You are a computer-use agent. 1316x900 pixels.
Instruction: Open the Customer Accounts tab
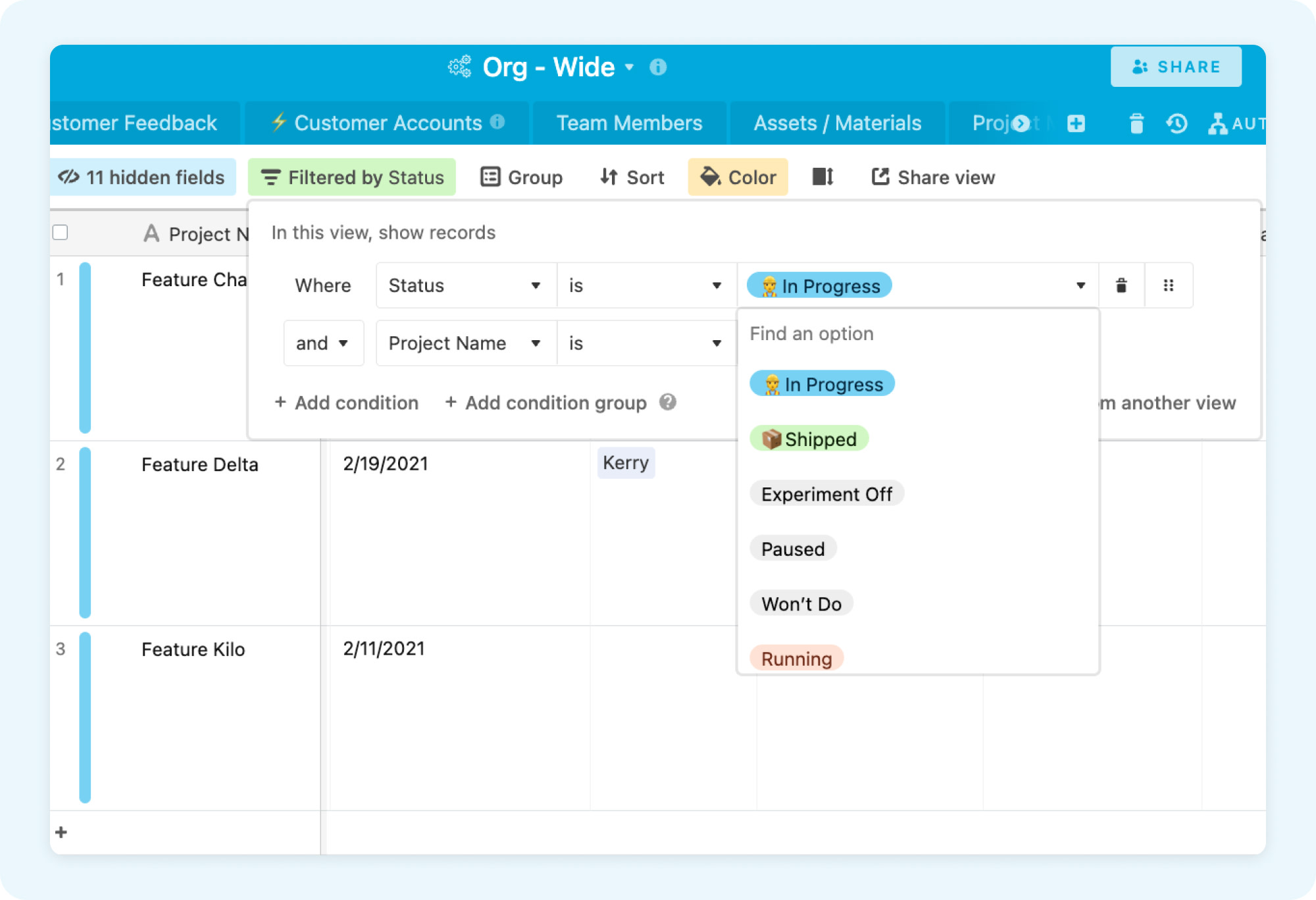386,122
